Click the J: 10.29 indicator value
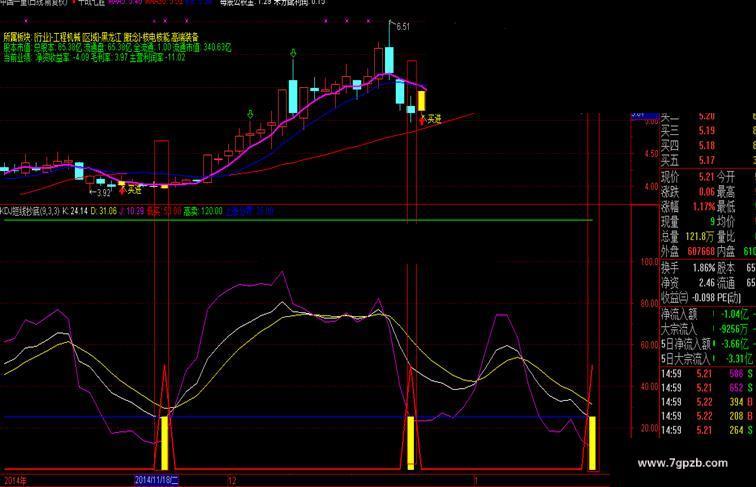Screen dimensions: 756x487 [x=131, y=211]
